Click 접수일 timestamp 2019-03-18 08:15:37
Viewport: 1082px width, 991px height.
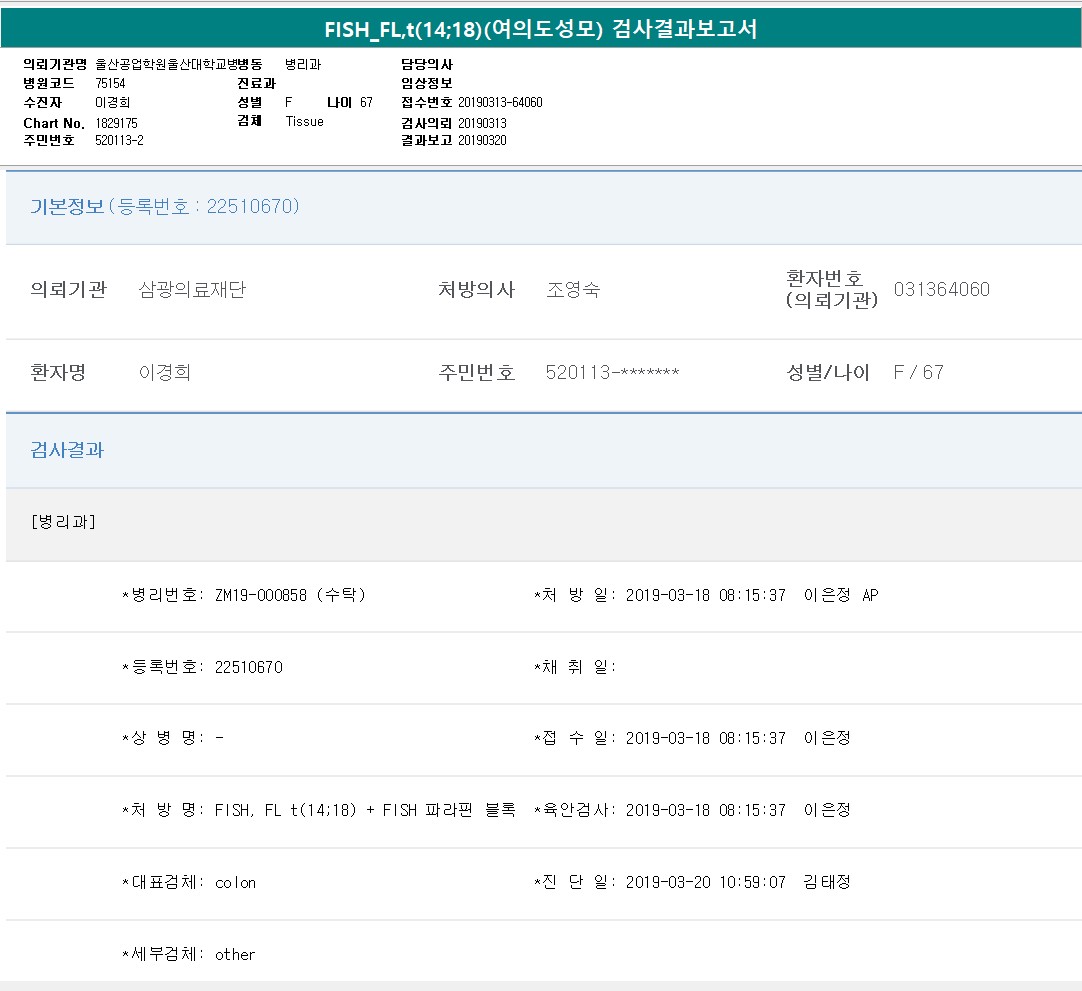click(x=706, y=738)
